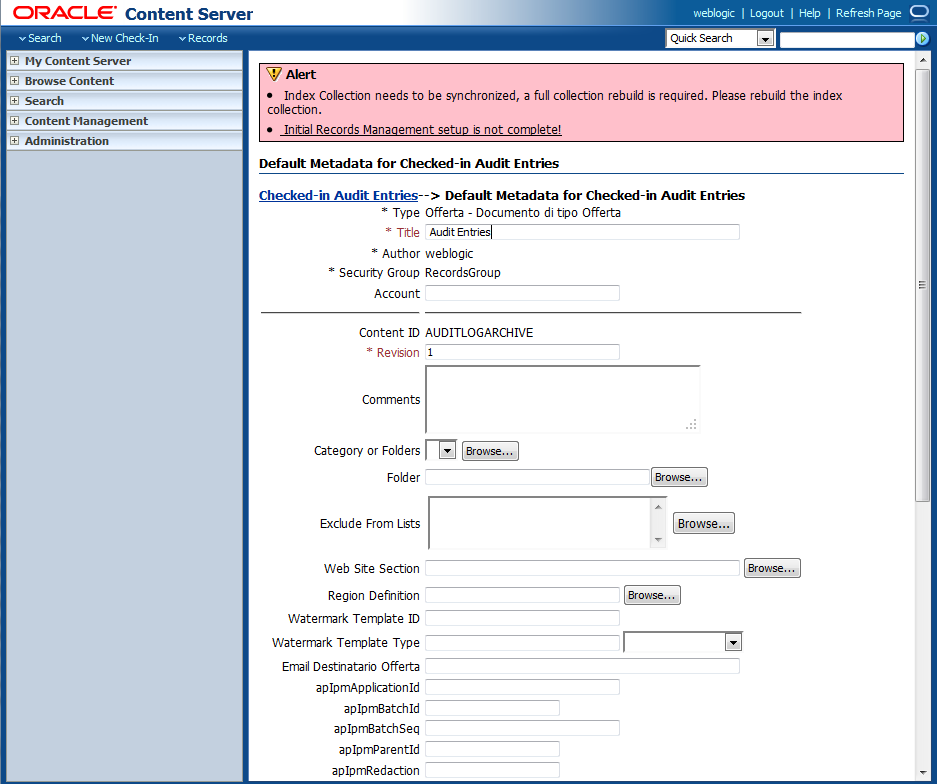The height and width of the screenshot is (784, 937).
Task: Click the quick search go arrow icon
Action: coord(922,37)
